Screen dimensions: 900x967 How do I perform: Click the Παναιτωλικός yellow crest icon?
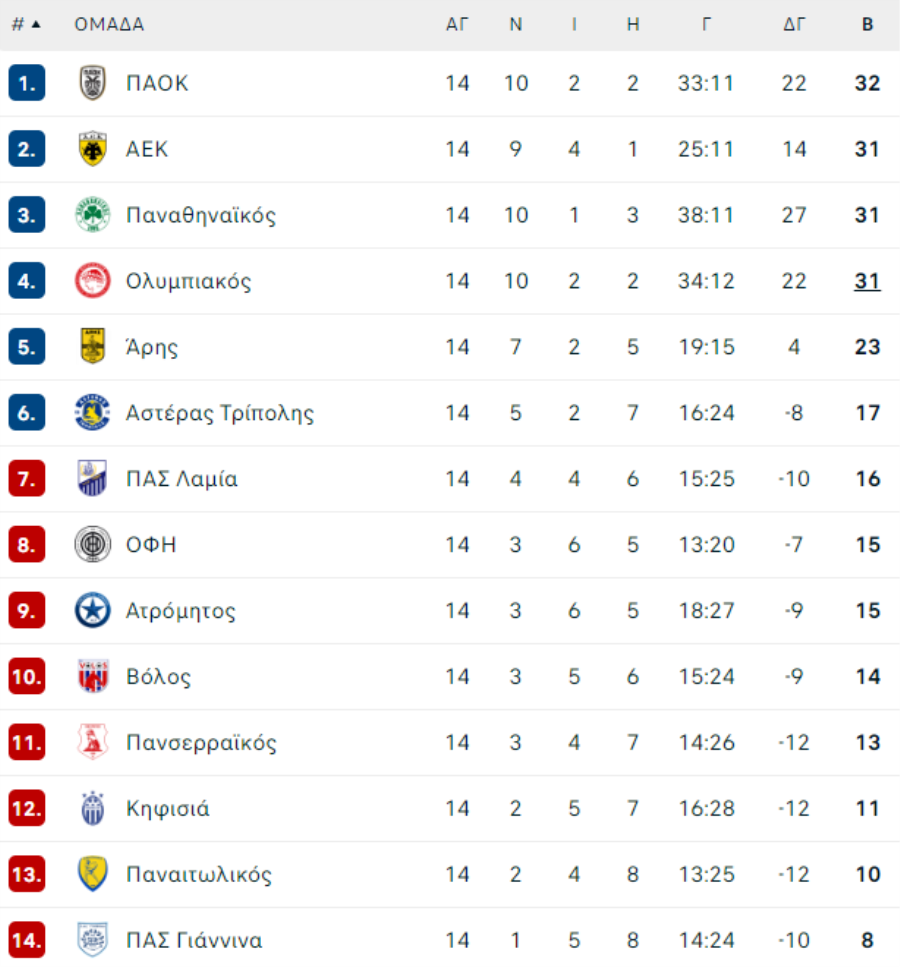click(93, 875)
